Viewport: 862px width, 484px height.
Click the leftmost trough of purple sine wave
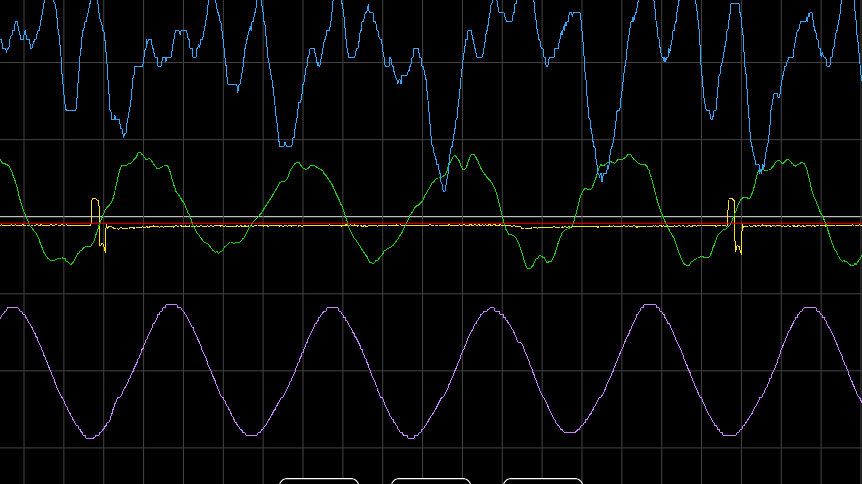click(92, 437)
